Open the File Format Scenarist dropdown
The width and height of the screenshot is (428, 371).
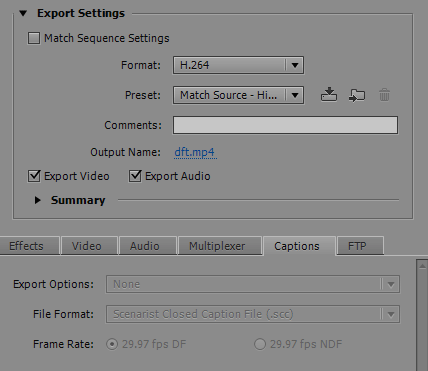[x=253, y=314]
